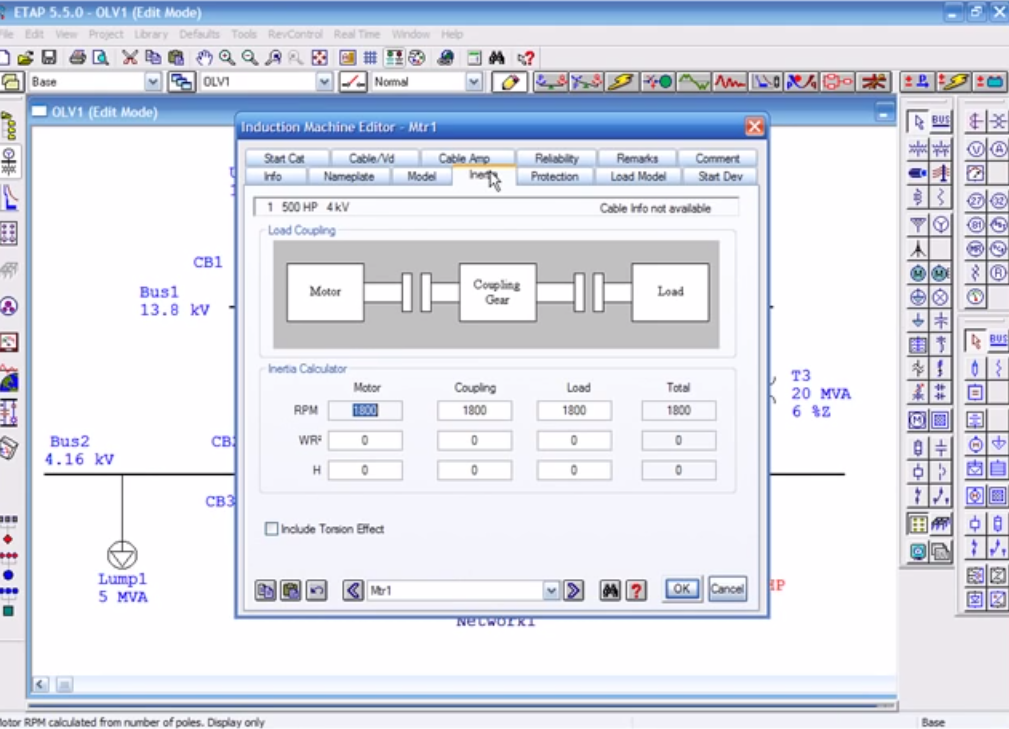This screenshot has height=729, width=1009.
Task: Go to the previous element with the left arrow
Action: coord(353,590)
